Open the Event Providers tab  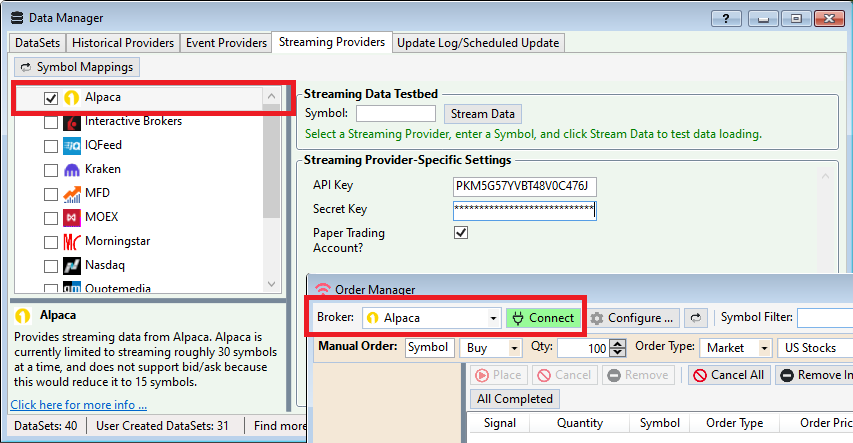[x=226, y=43]
